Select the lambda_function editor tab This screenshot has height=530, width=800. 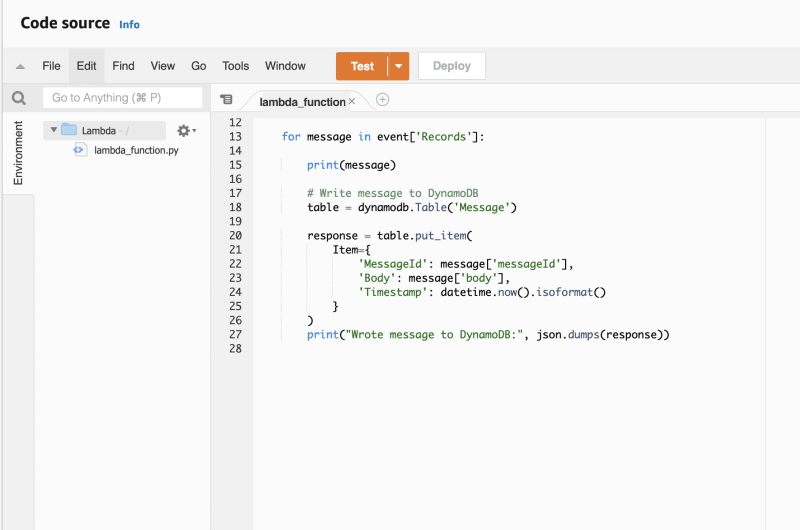[x=302, y=102]
